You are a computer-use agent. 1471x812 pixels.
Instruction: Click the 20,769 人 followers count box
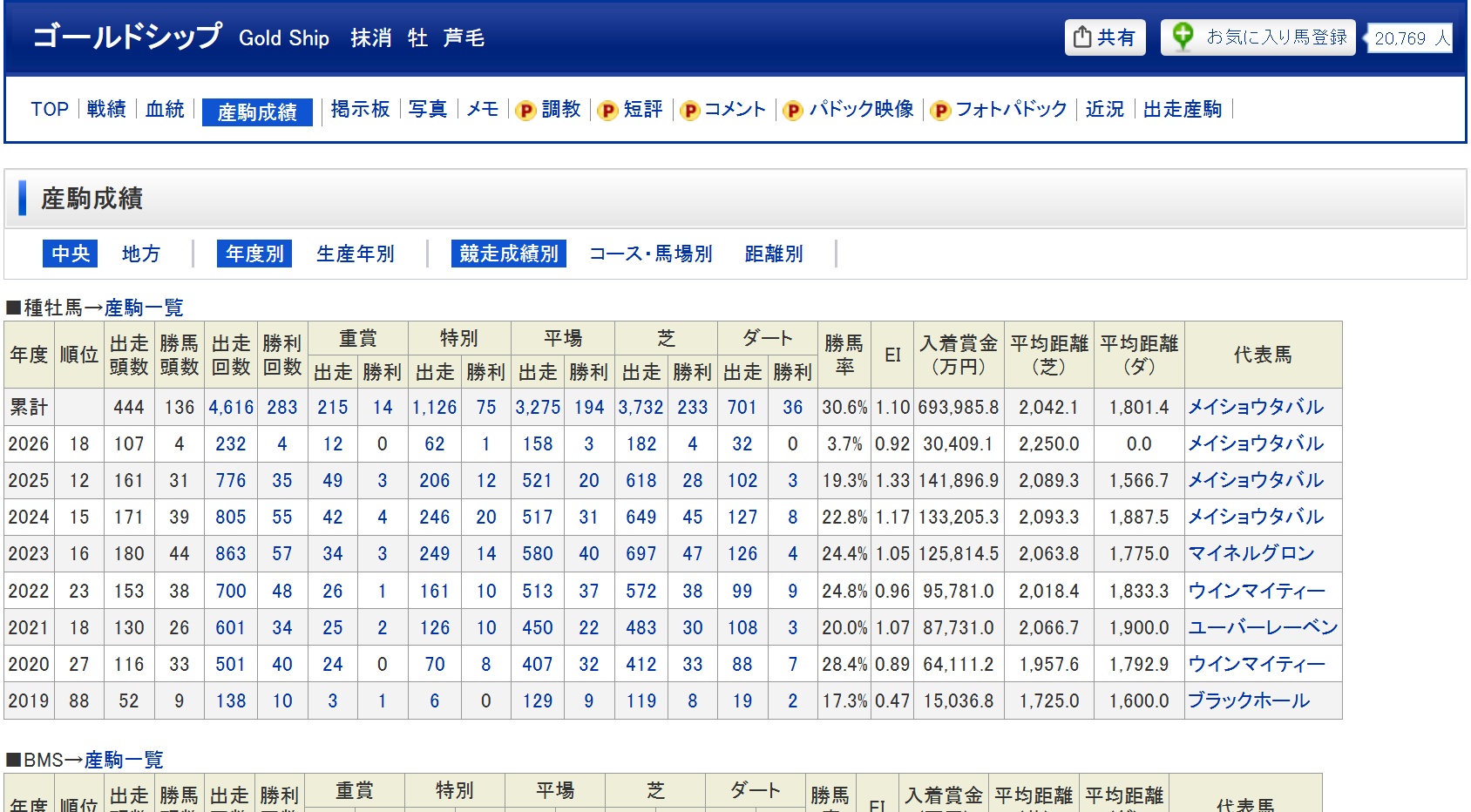[1410, 38]
